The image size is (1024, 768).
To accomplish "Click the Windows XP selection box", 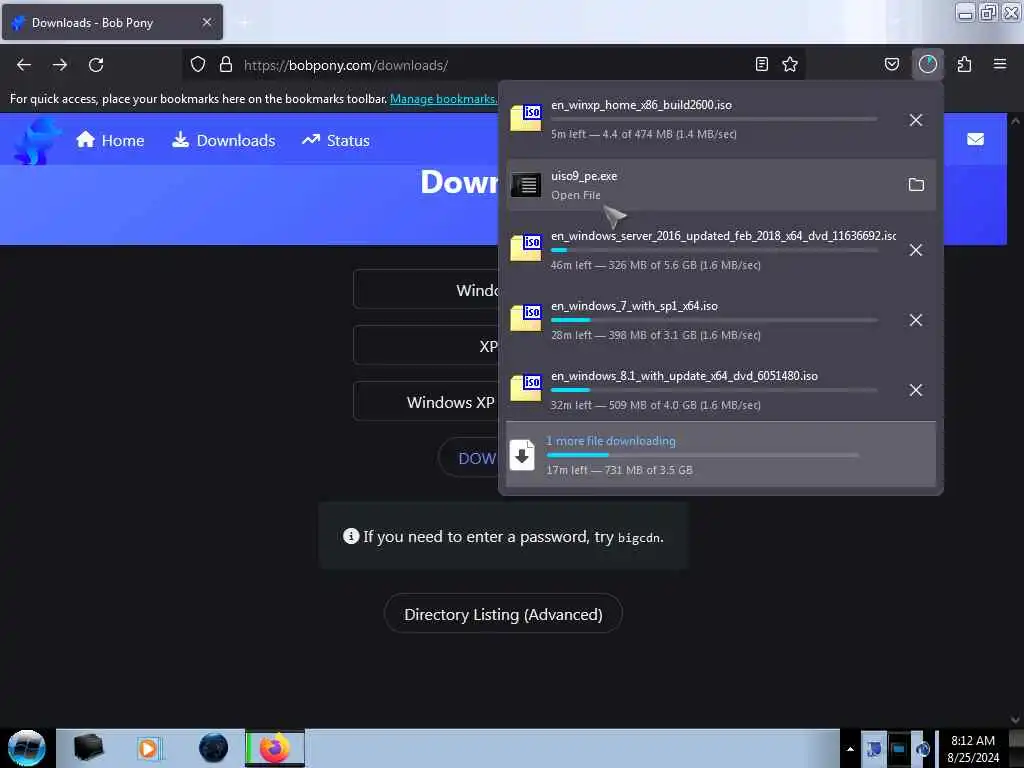I will [426, 402].
